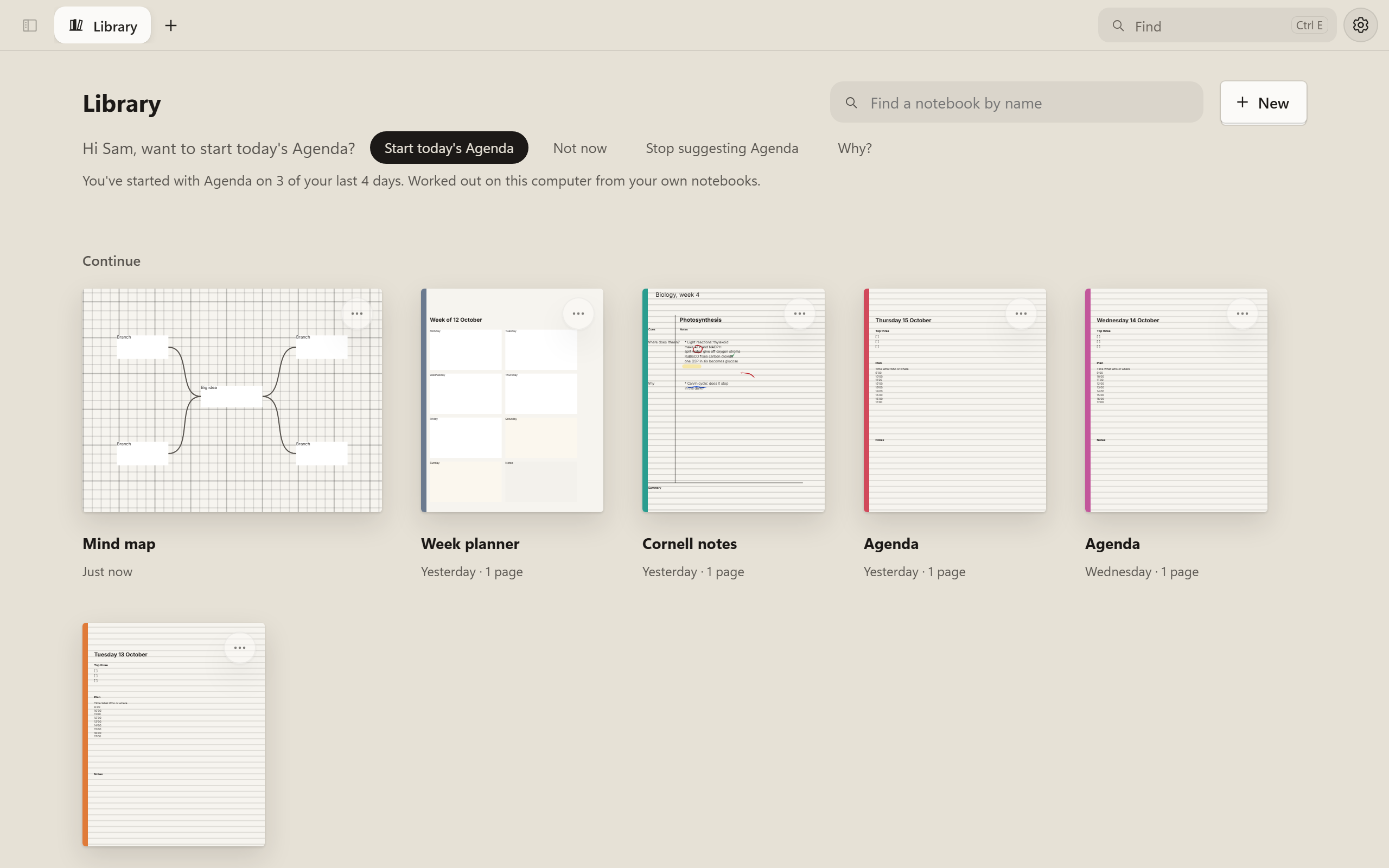Open Wednesday 14 October Agenda options menu
The image size is (1389, 868).
click(x=1242, y=314)
